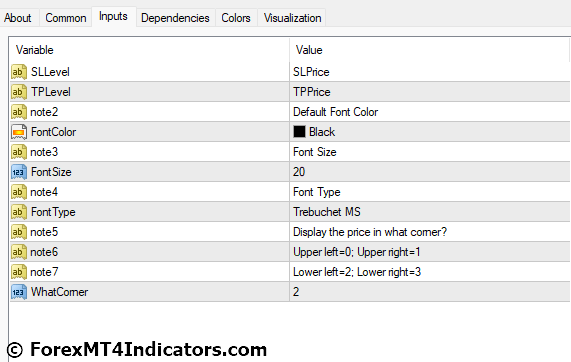The image size is (571, 362).
Task: Click the 'Font Type' note value
Action: click(x=317, y=192)
